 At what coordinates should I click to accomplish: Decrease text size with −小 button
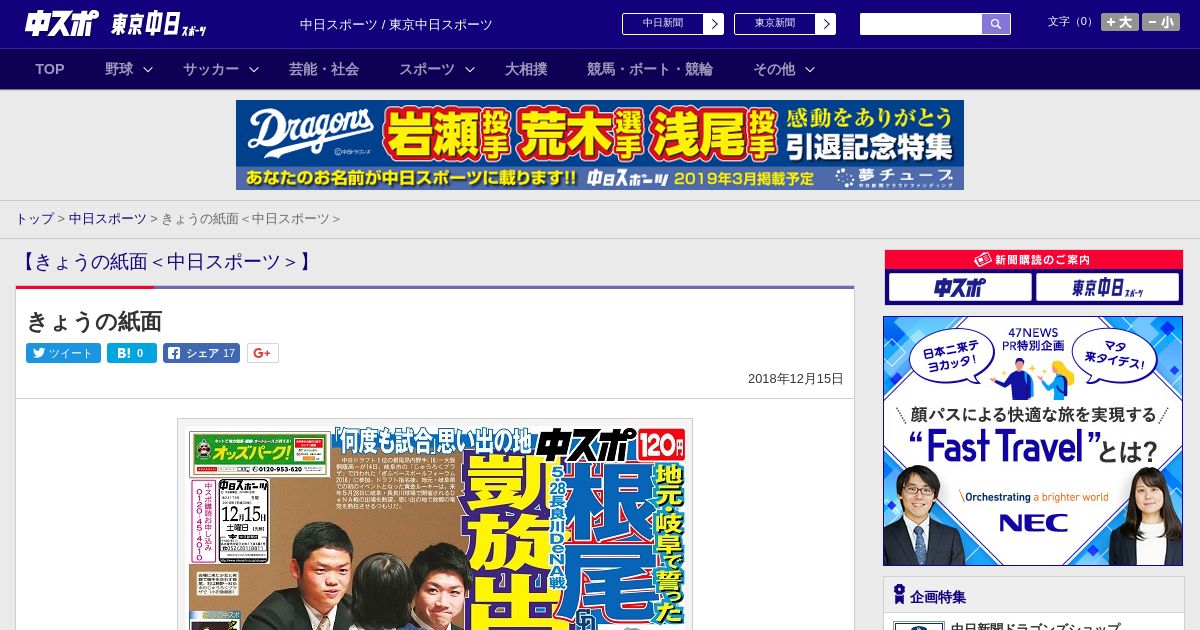(x=1161, y=22)
